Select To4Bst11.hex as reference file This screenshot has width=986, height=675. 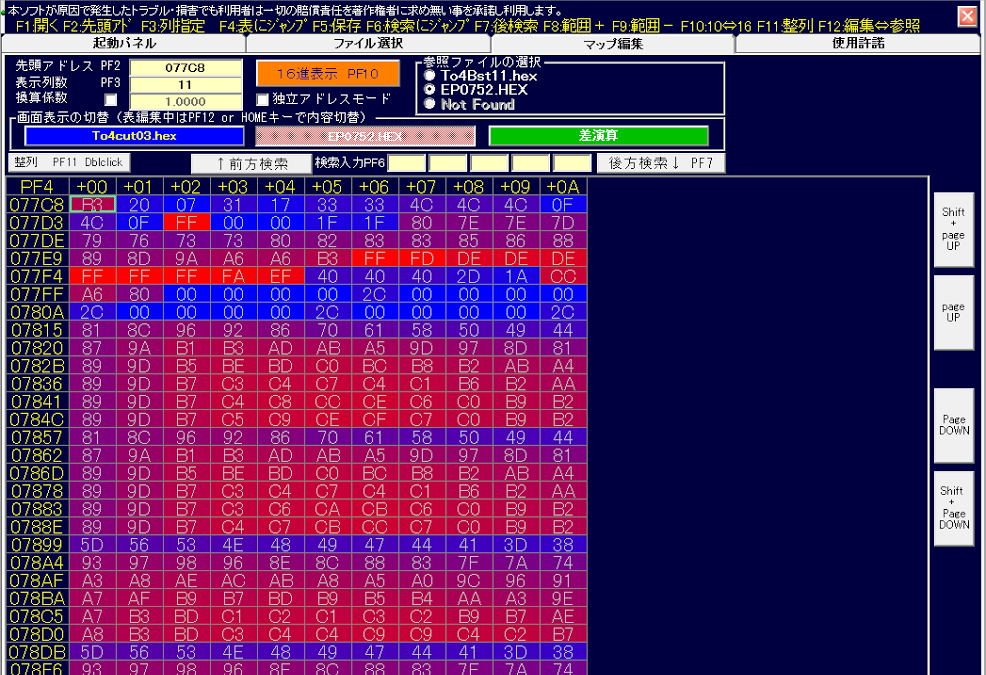(x=431, y=75)
